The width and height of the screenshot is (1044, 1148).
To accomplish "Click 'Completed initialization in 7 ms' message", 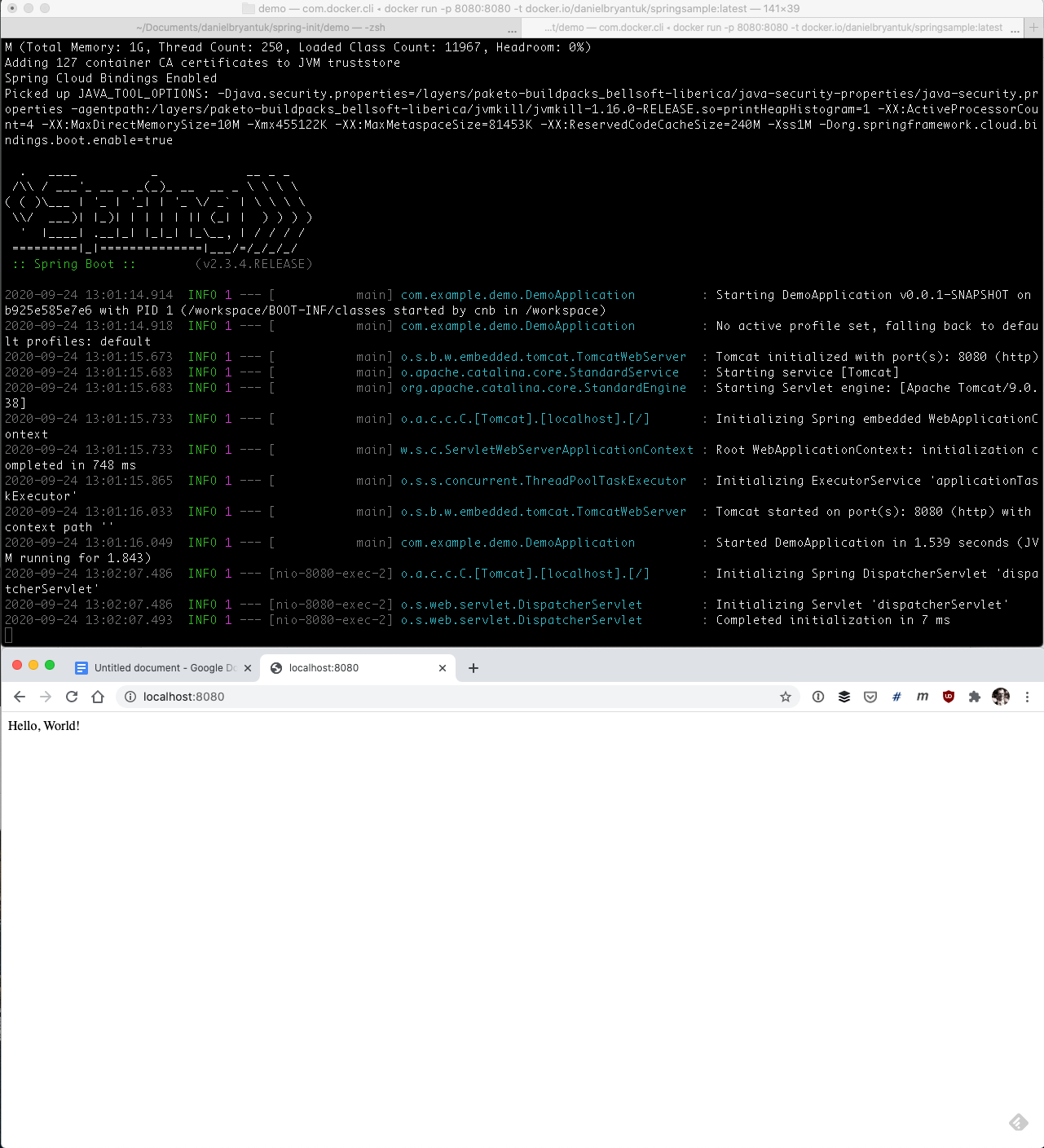I will tap(833, 620).
